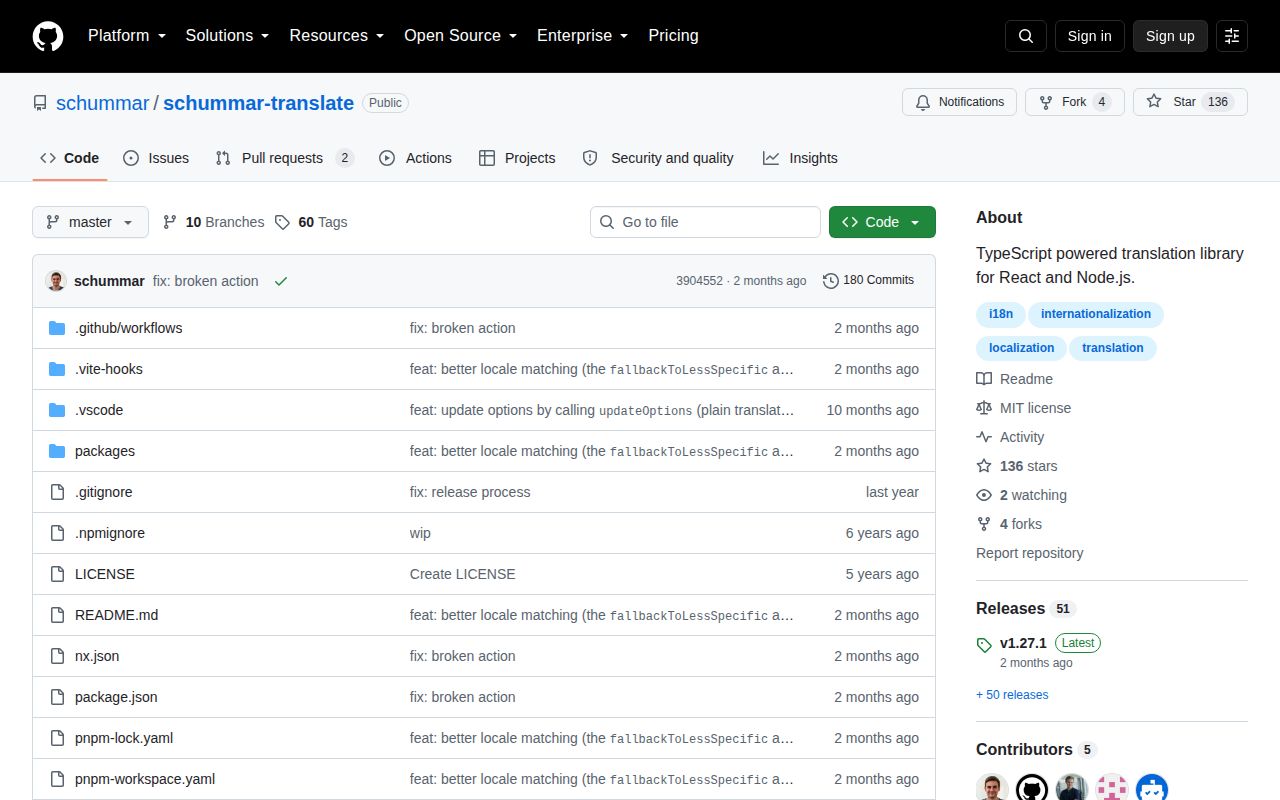The width and height of the screenshot is (1280, 800).
Task: Click the Notifications button
Action: (x=960, y=102)
